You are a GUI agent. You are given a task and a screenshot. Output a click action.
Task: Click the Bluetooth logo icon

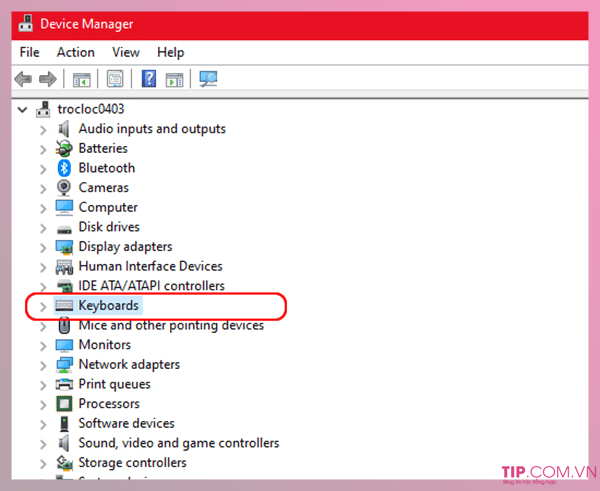(64, 168)
